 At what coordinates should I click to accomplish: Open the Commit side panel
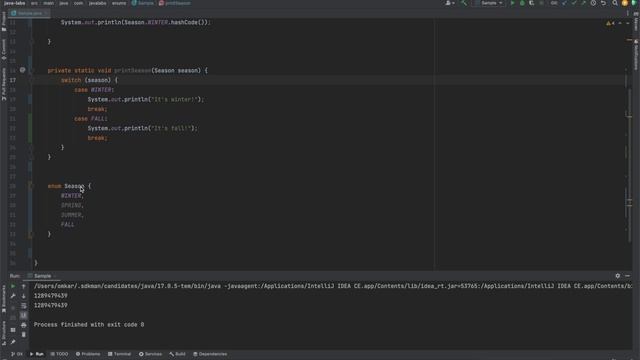click(x=4, y=49)
